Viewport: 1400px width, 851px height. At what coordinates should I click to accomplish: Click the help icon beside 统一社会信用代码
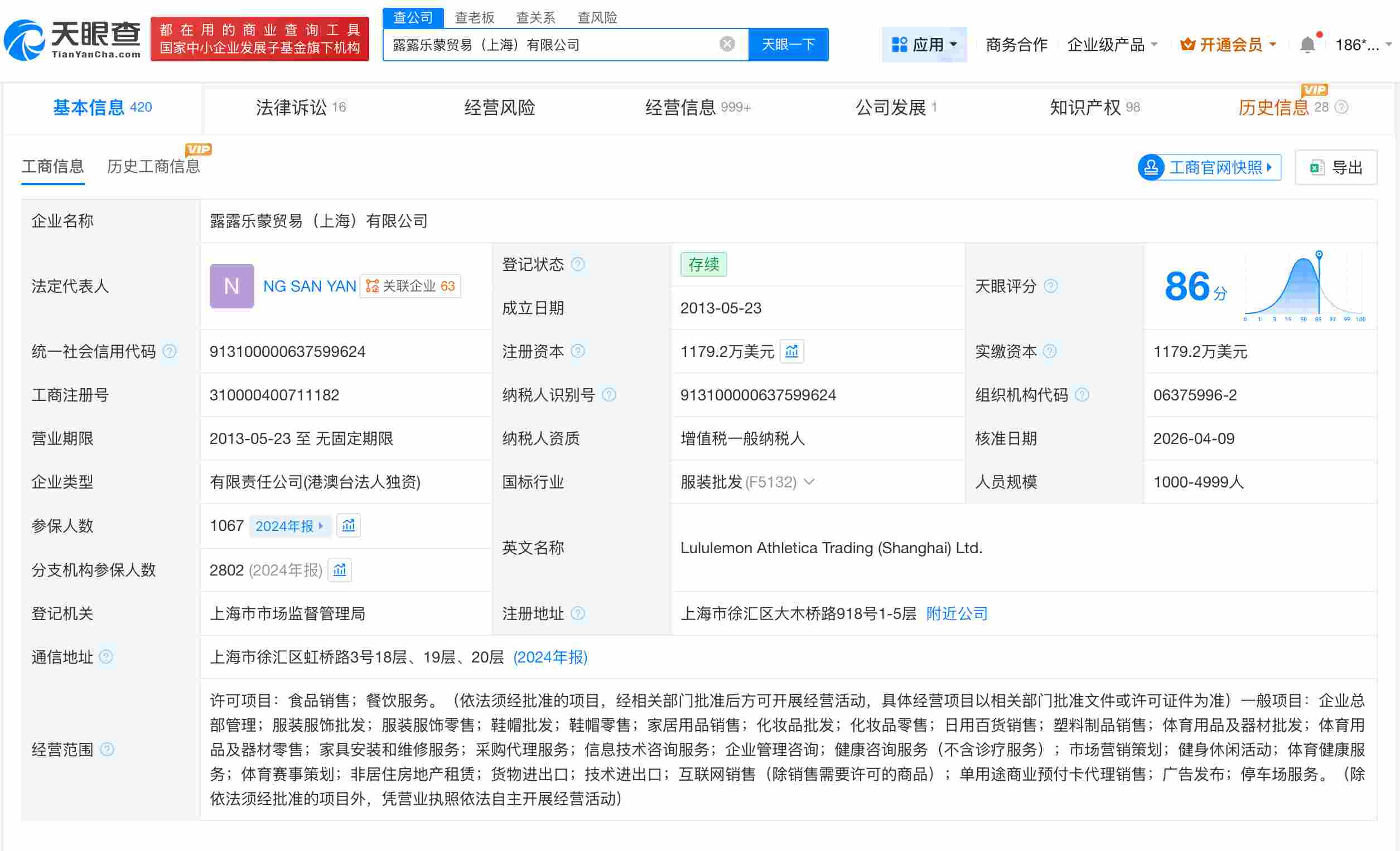(x=169, y=351)
